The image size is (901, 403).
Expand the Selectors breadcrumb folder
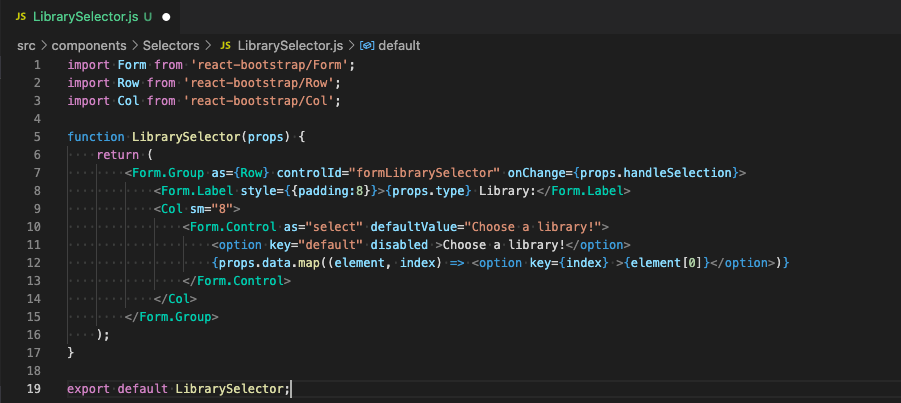pyautogui.click(x=171, y=46)
